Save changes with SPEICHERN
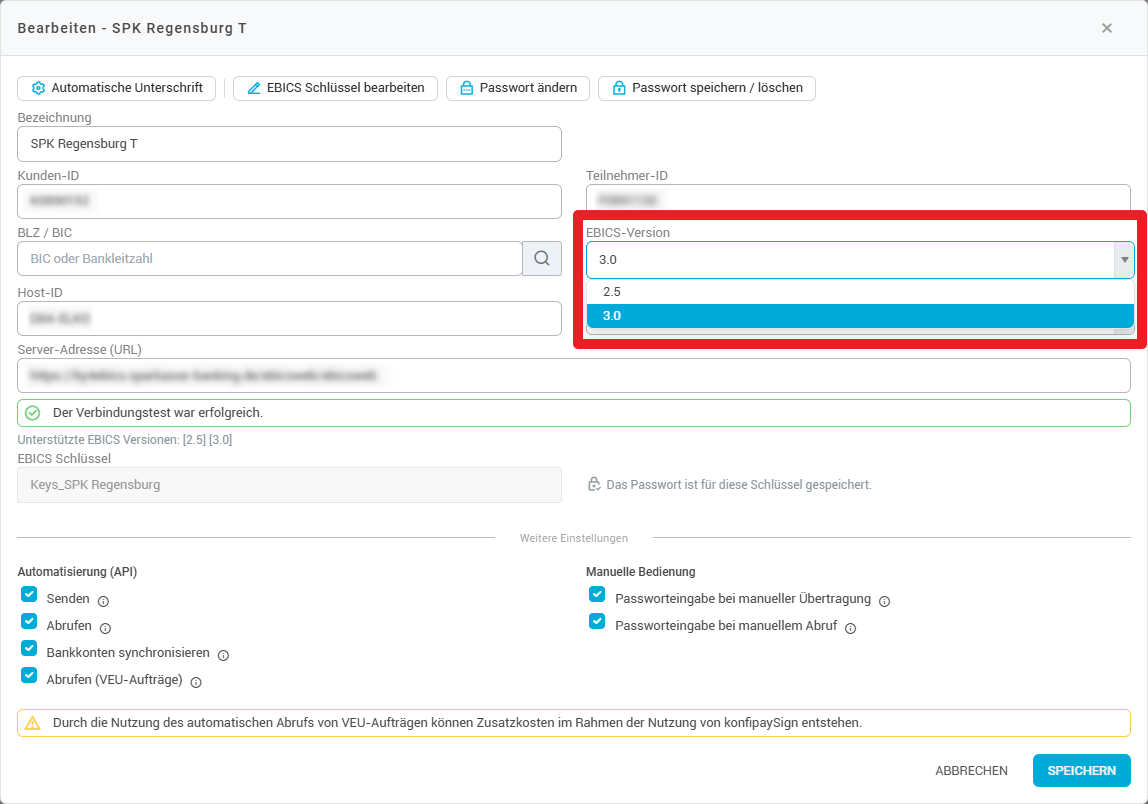This screenshot has width=1148, height=804. tap(1081, 771)
